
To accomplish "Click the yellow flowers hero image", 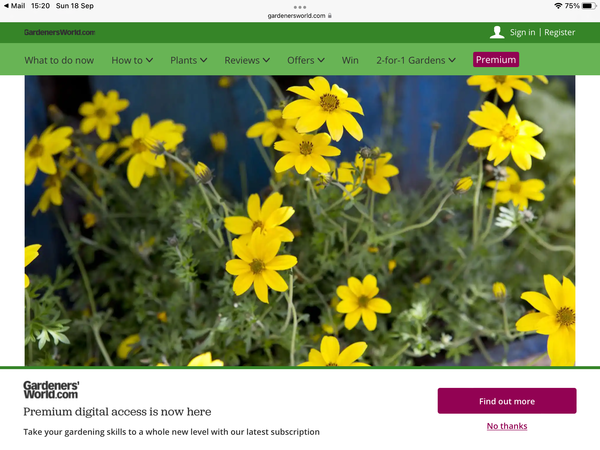I will pos(300,220).
